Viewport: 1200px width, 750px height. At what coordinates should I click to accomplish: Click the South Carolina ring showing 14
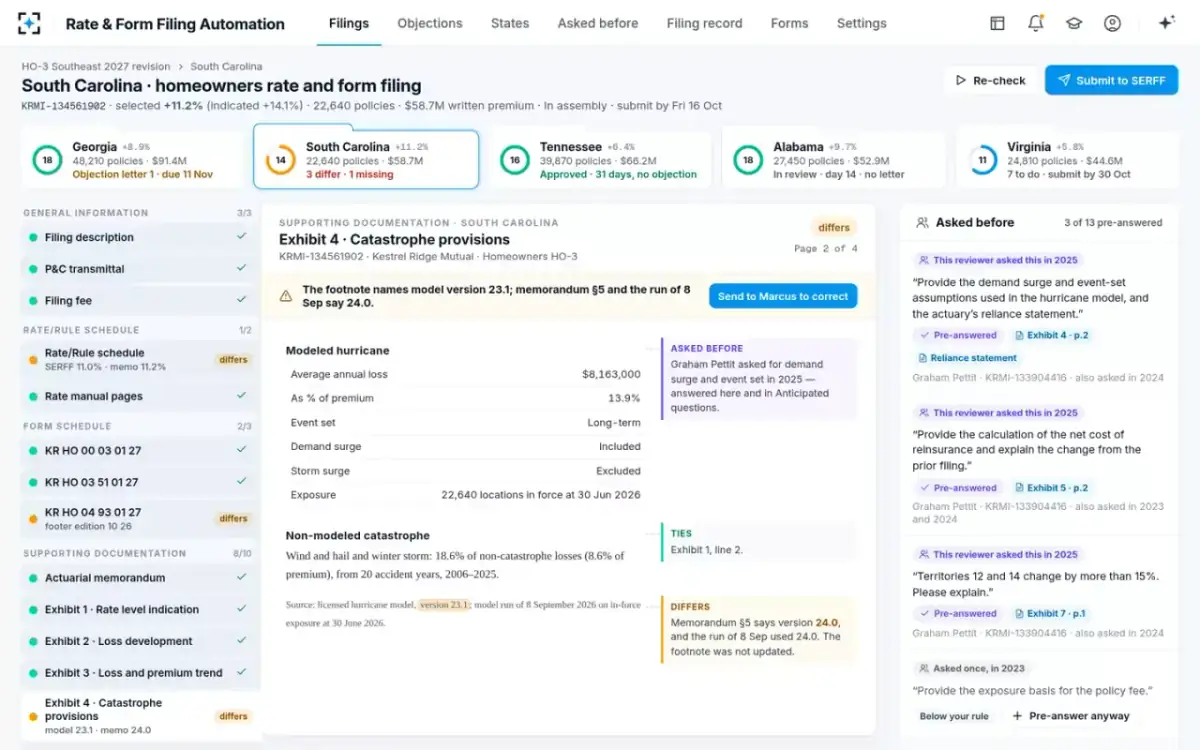tap(280, 160)
